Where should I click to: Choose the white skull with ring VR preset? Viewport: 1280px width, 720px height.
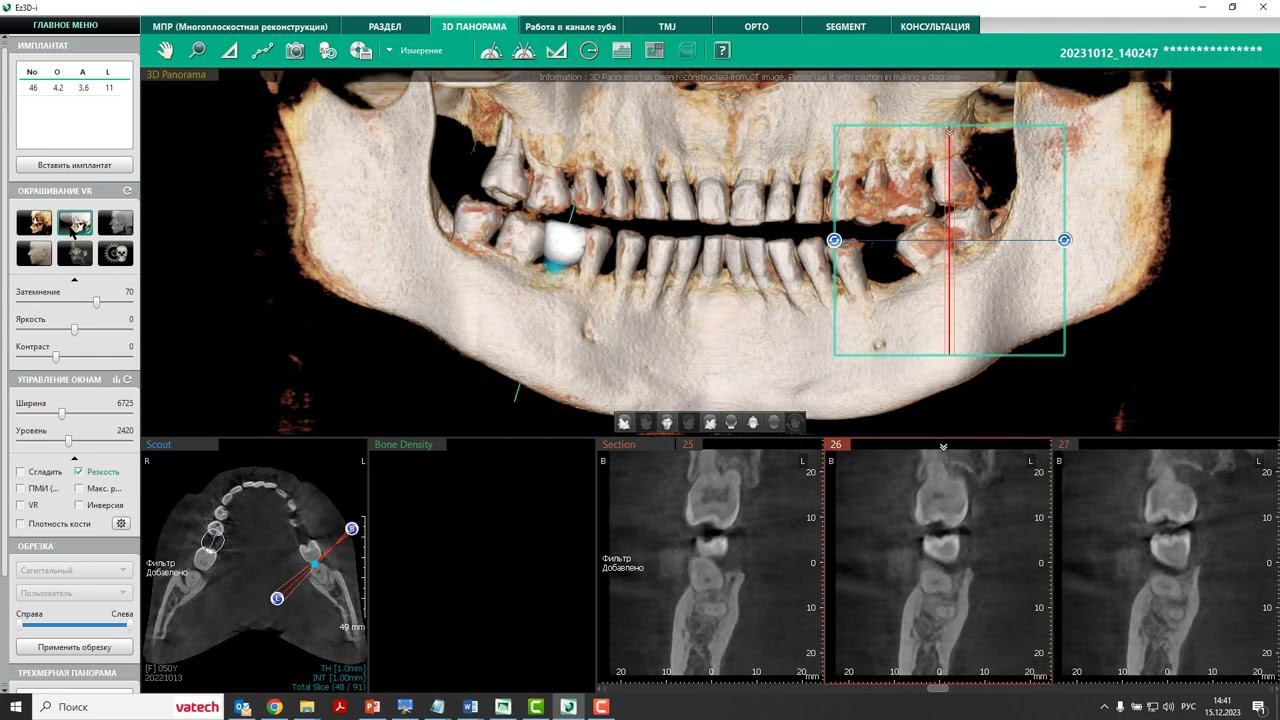tap(115, 253)
